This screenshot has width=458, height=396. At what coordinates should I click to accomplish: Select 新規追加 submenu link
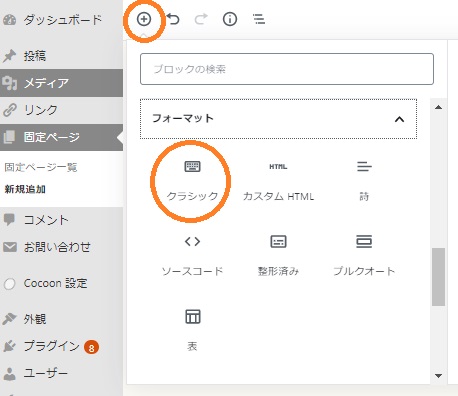point(25,189)
